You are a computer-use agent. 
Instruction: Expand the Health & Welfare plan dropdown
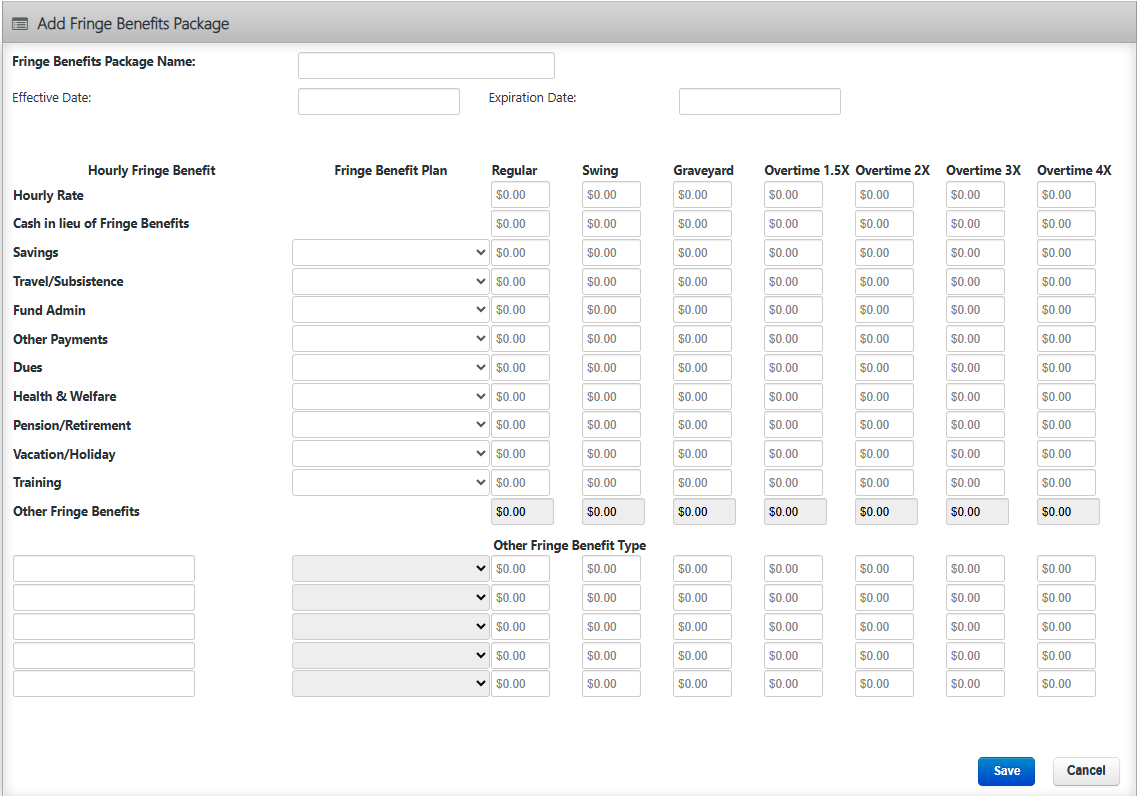click(x=390, y=397)
